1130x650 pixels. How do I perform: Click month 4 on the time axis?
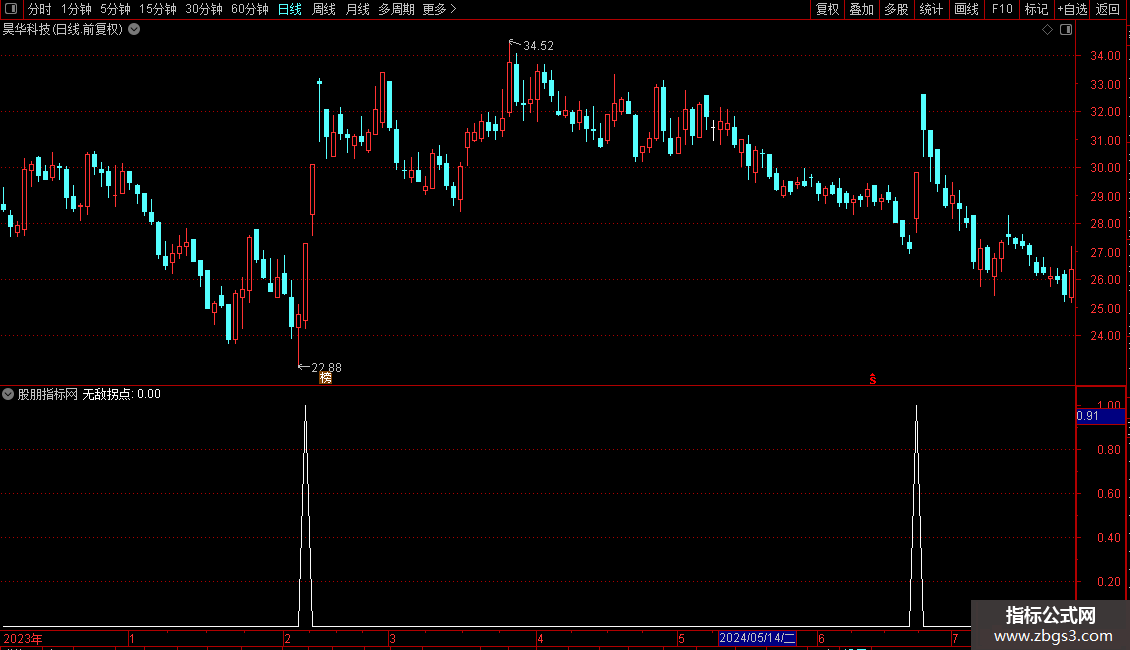tap(540, 638)
